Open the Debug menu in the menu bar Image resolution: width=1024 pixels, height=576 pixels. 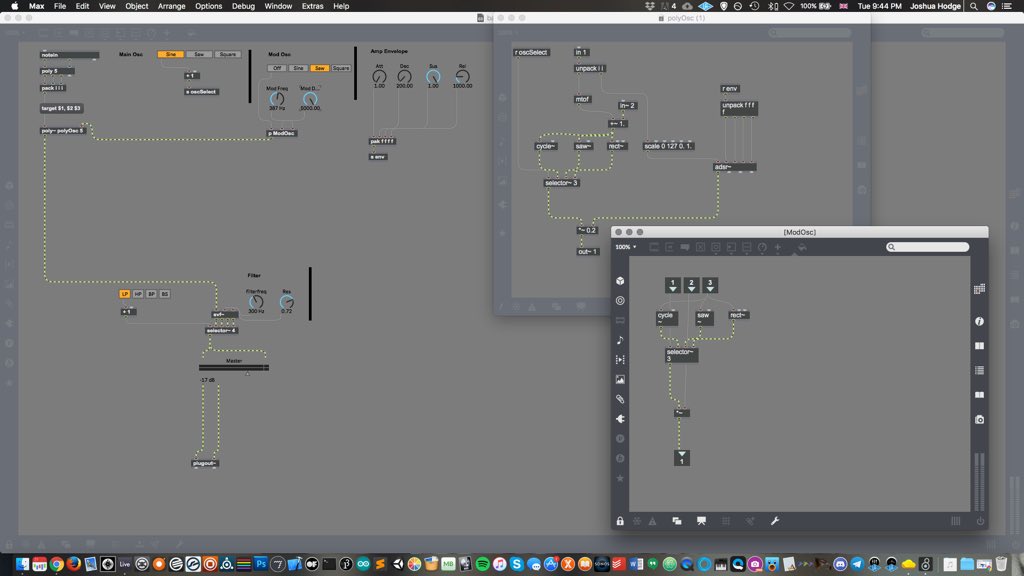point(242,6)
